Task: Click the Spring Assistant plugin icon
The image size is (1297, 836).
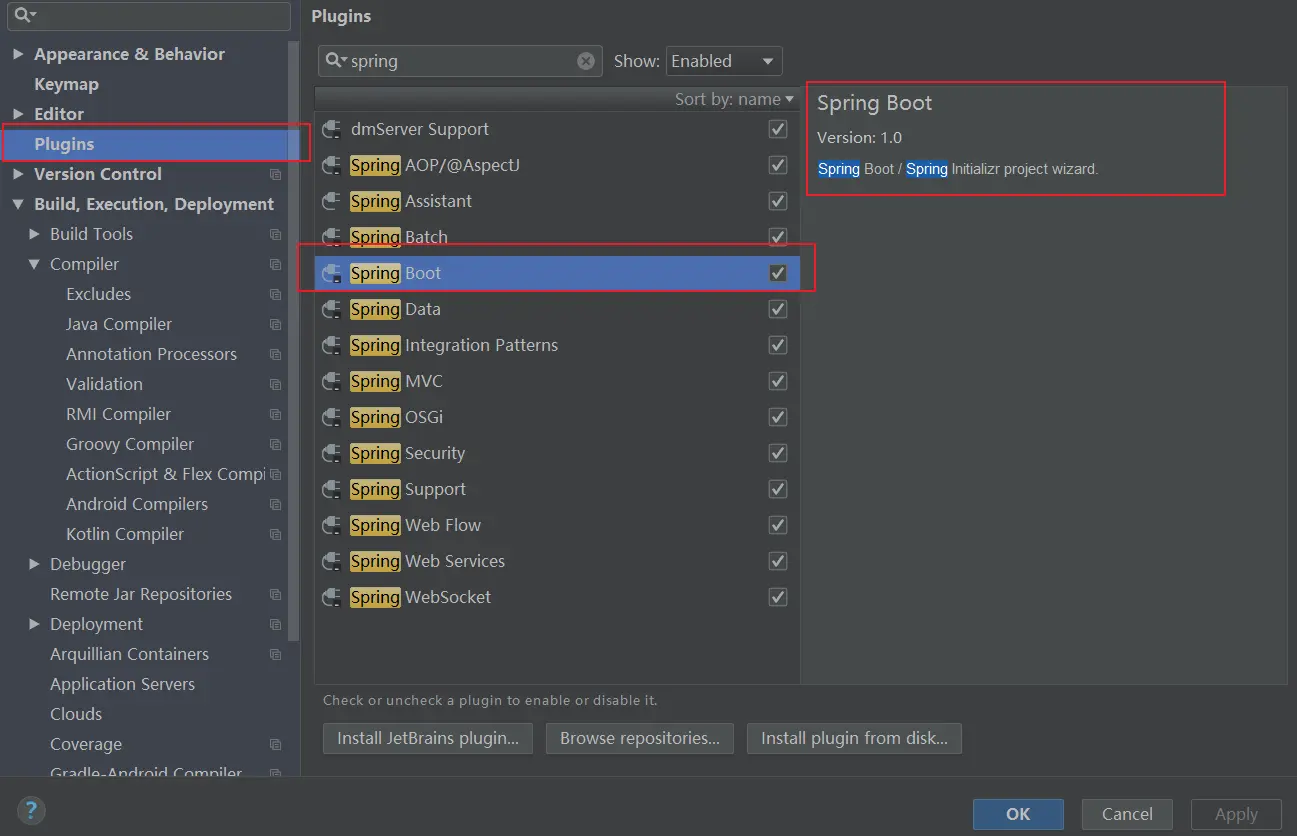Action: click(331, 201)
